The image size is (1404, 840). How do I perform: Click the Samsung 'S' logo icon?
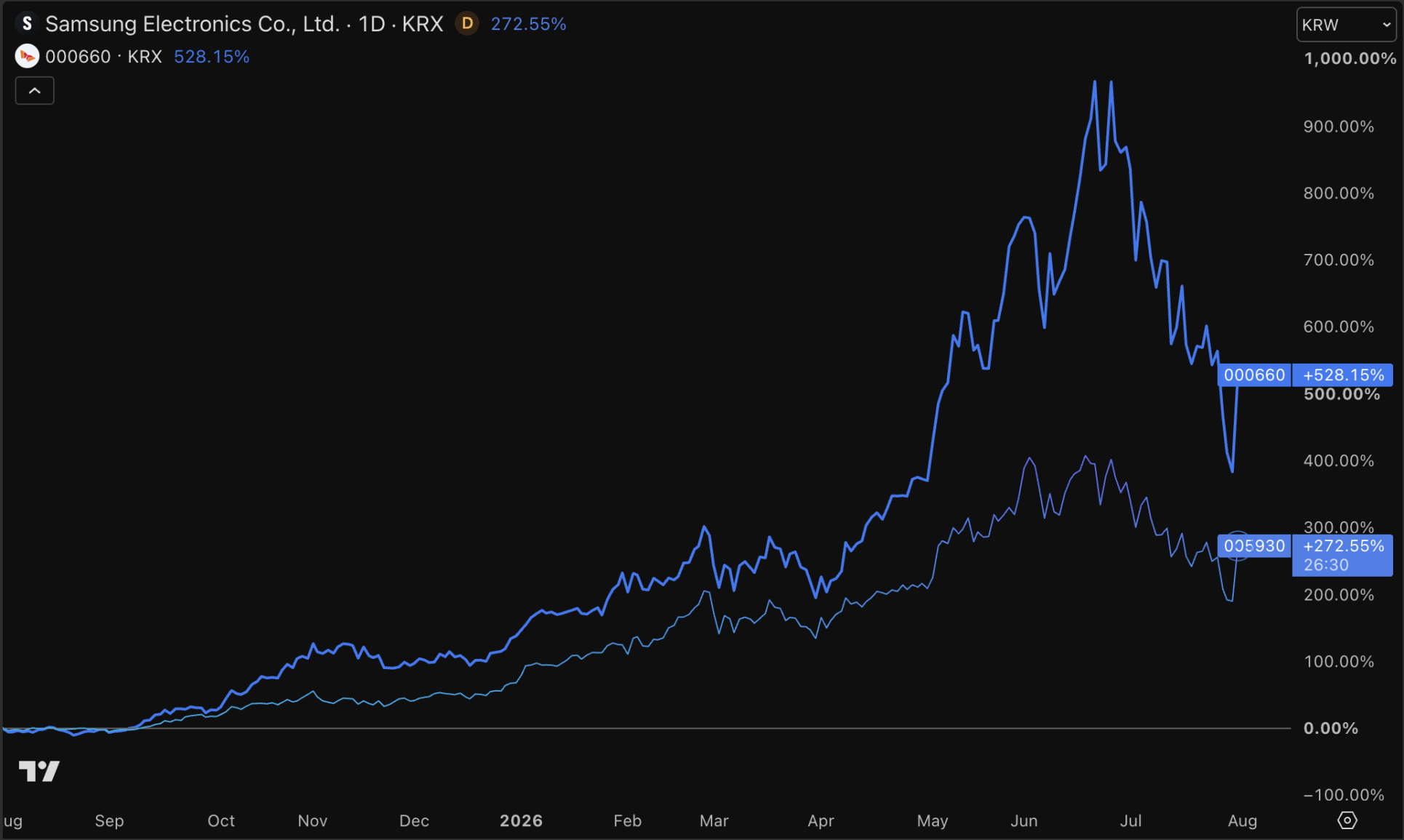tap(27, 24)
